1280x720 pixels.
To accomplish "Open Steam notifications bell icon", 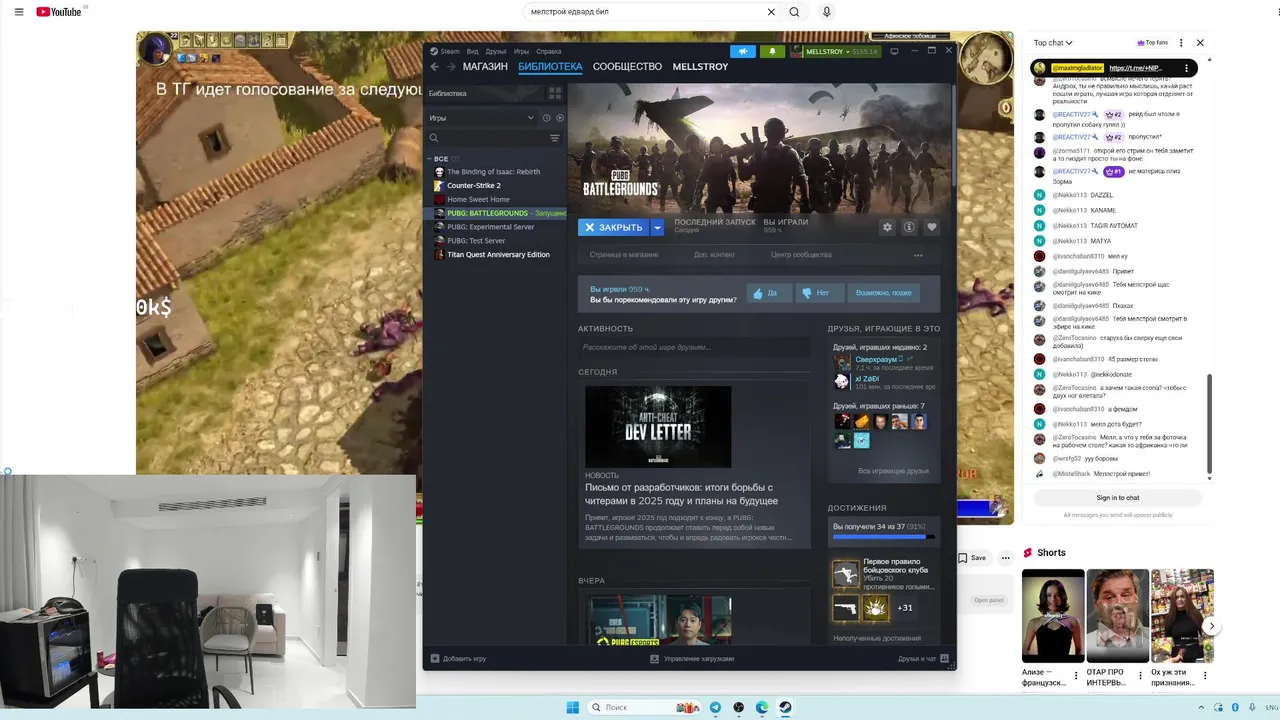I will click(x=772, y=51).
